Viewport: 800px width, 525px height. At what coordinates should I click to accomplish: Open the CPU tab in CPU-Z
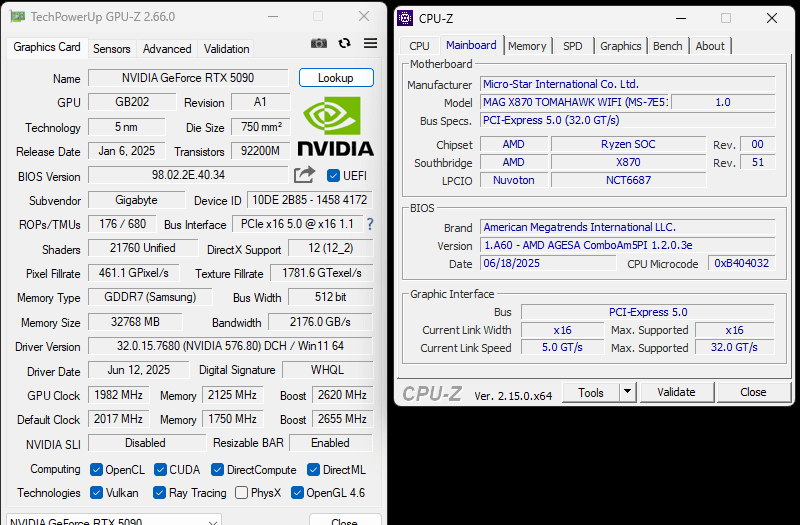(x=419, y=46)
